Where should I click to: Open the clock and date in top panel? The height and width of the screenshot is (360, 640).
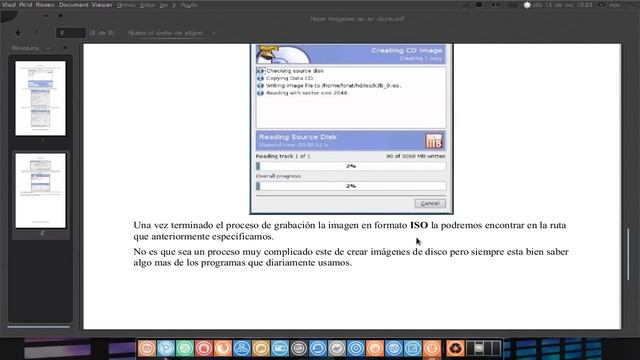coord(563,5)
